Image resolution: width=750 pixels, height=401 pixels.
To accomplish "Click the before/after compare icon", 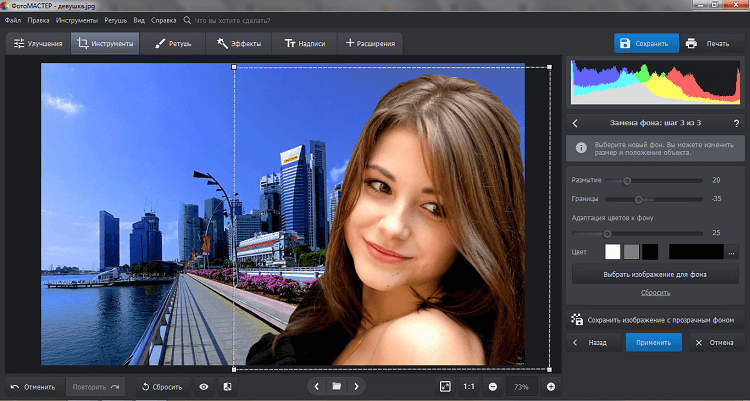I will point(227,386).
